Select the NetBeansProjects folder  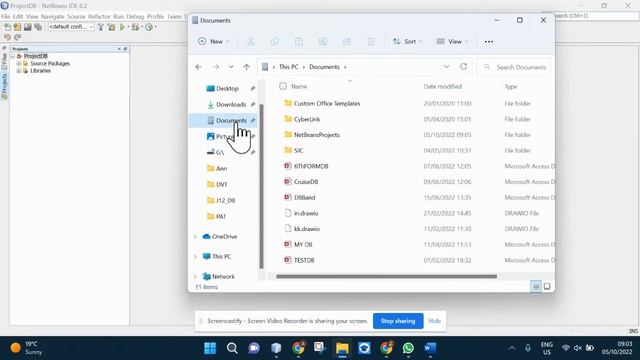click(x=316, y=135)
